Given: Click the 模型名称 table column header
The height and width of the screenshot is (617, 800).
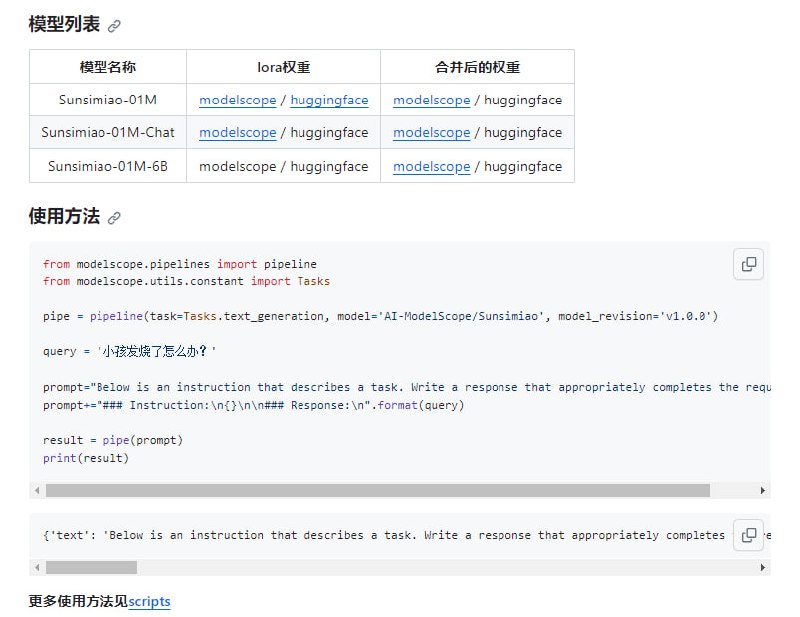Looking at the screenshot, I should pyautogui.click(x=108, y=67).
